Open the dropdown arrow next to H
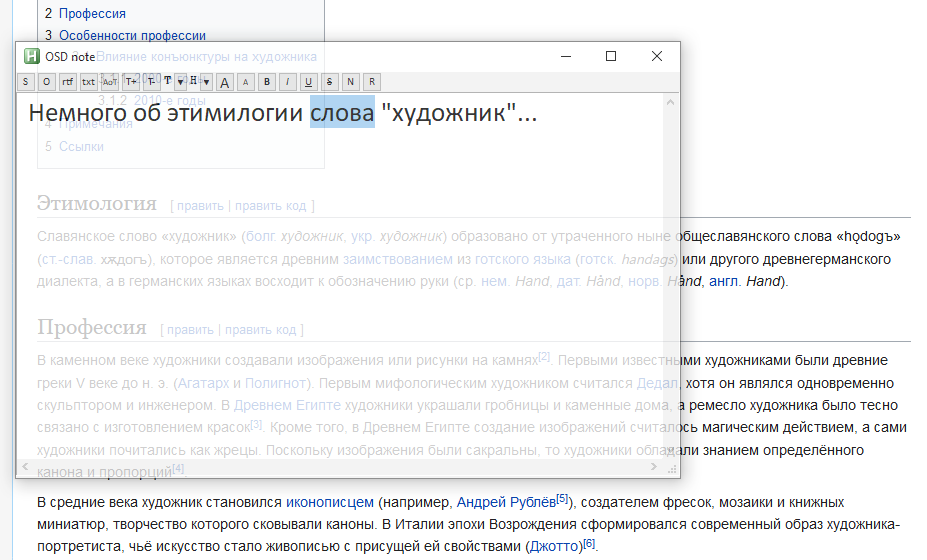 point(206,82)
